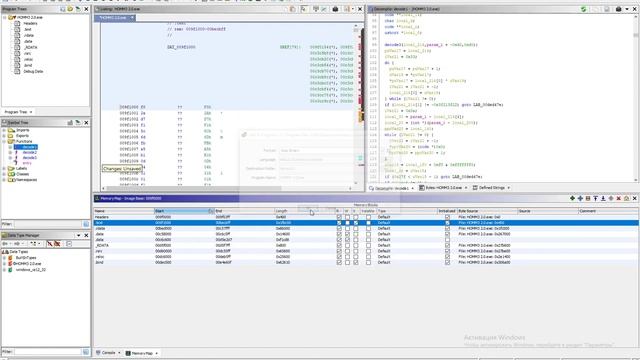The image size is (640, 360).
Task: Toggle the Volatile checkbox for the _RDATA row
Action: click(368, 246)
